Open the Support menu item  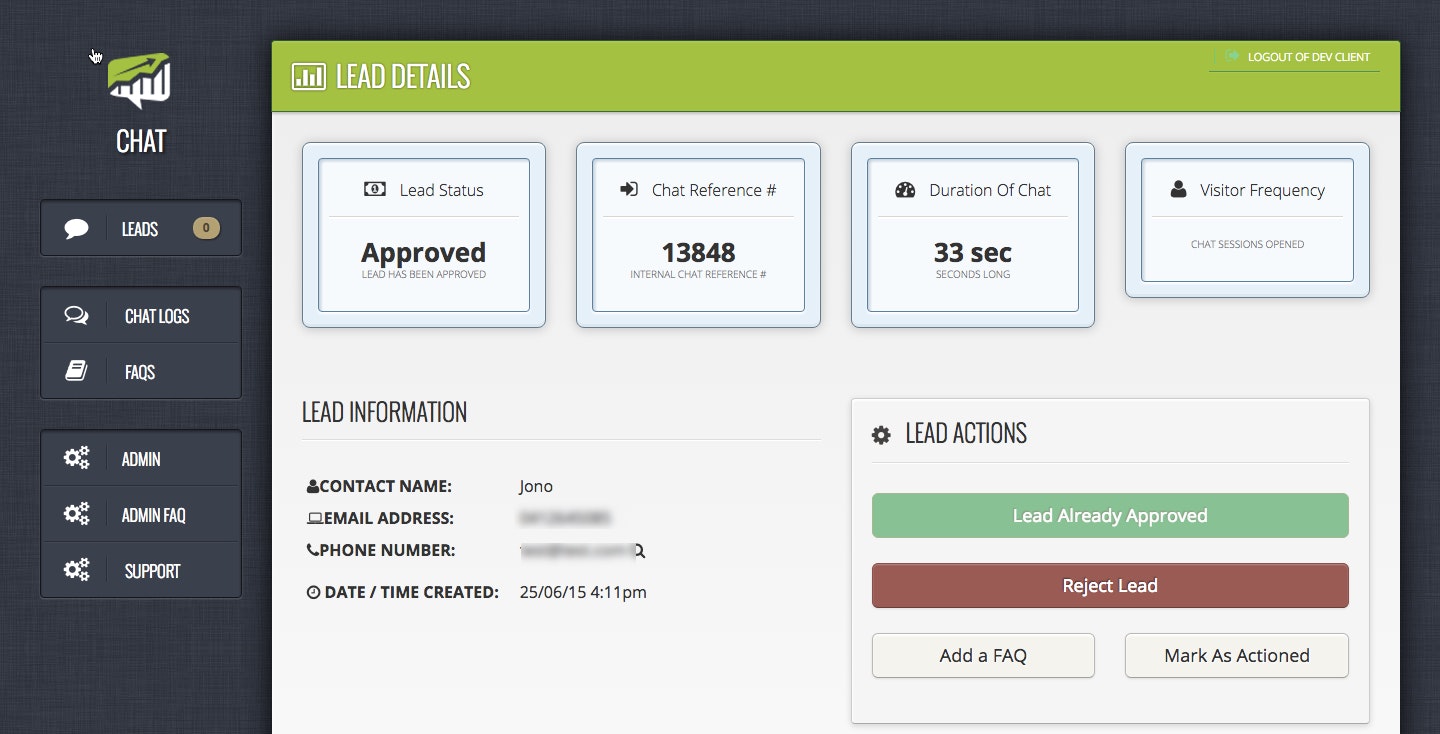point(141,570)
